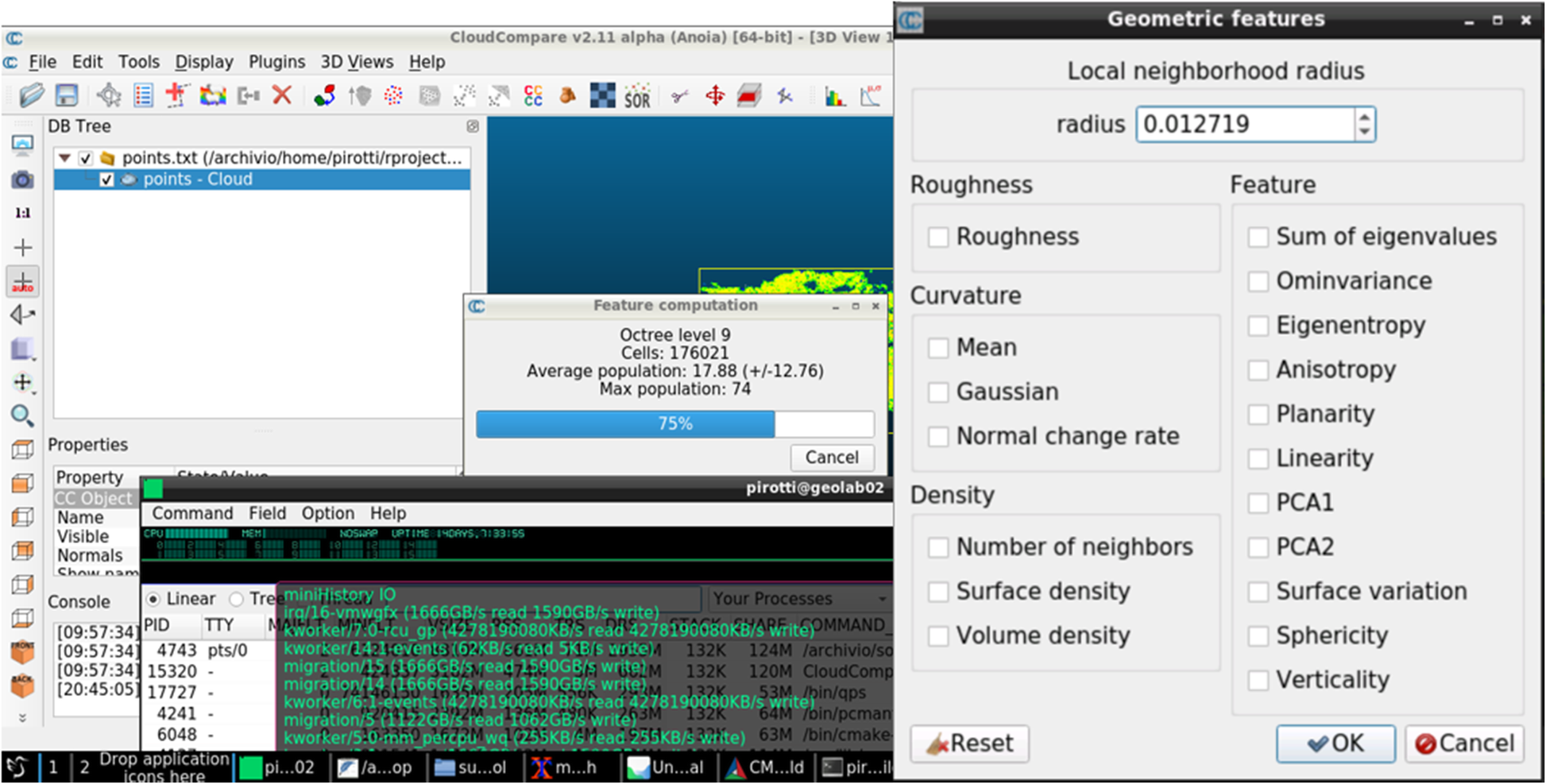Click the SOR filter icon
The image size is (1546, 784).
pos(637,96)
